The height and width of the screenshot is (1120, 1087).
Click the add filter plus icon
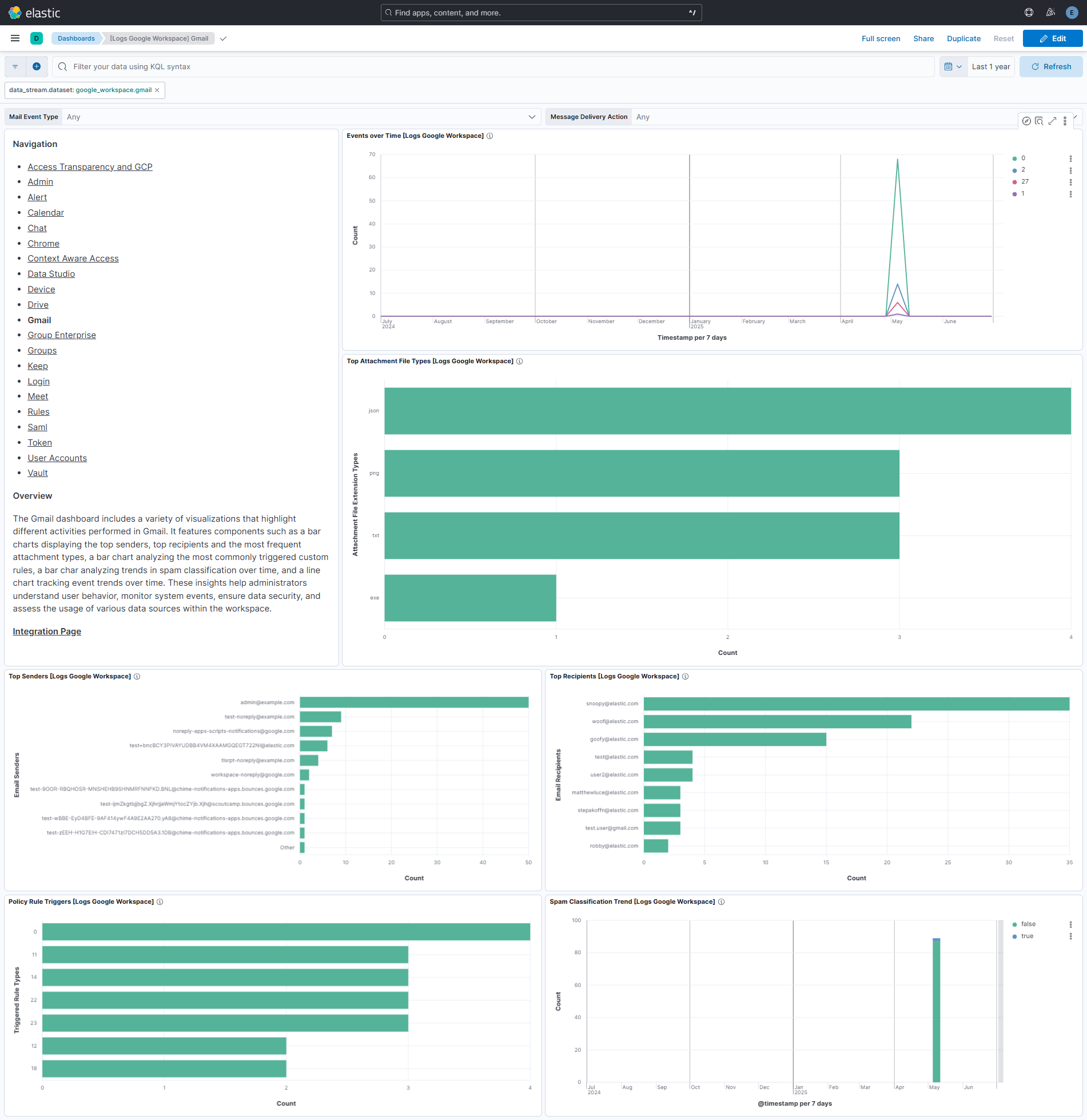pos(37,66)
